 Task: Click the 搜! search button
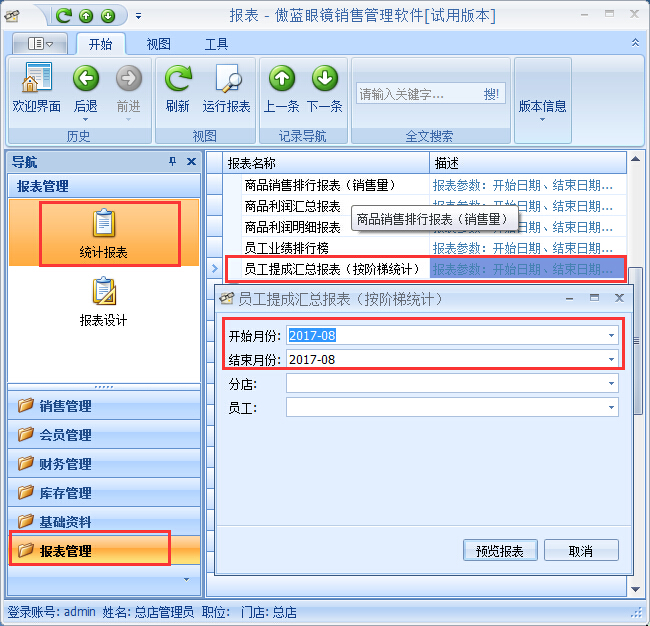491,94
